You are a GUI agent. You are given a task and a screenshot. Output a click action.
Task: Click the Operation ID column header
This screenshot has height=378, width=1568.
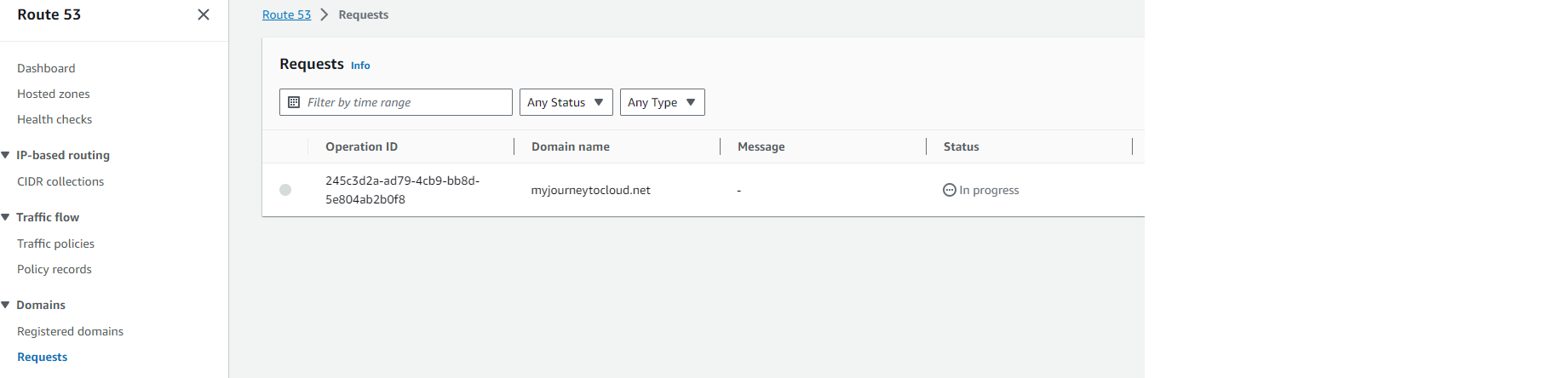(361, 146)
